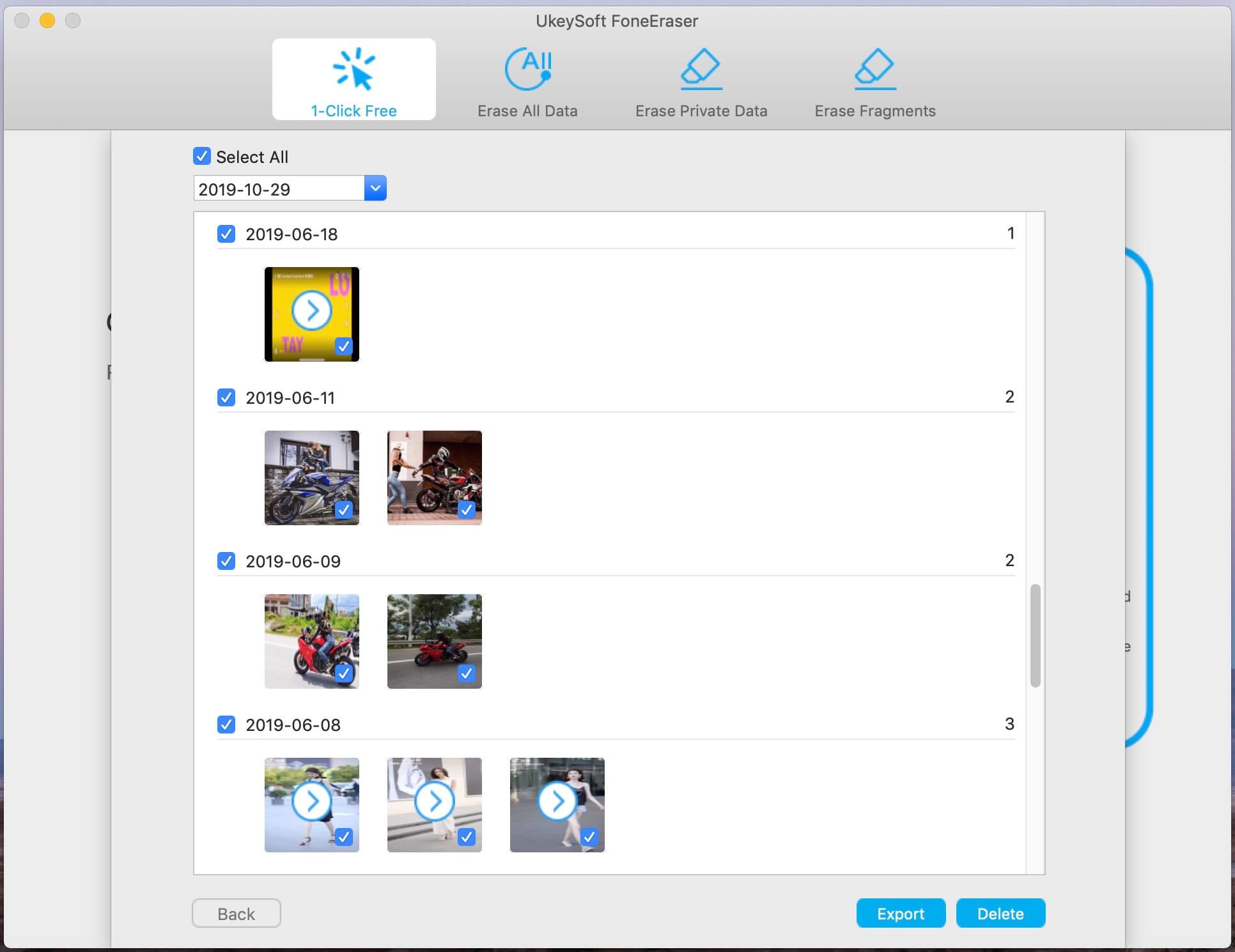Click the Back button
1235x952 pixels.
coord(236,914)
